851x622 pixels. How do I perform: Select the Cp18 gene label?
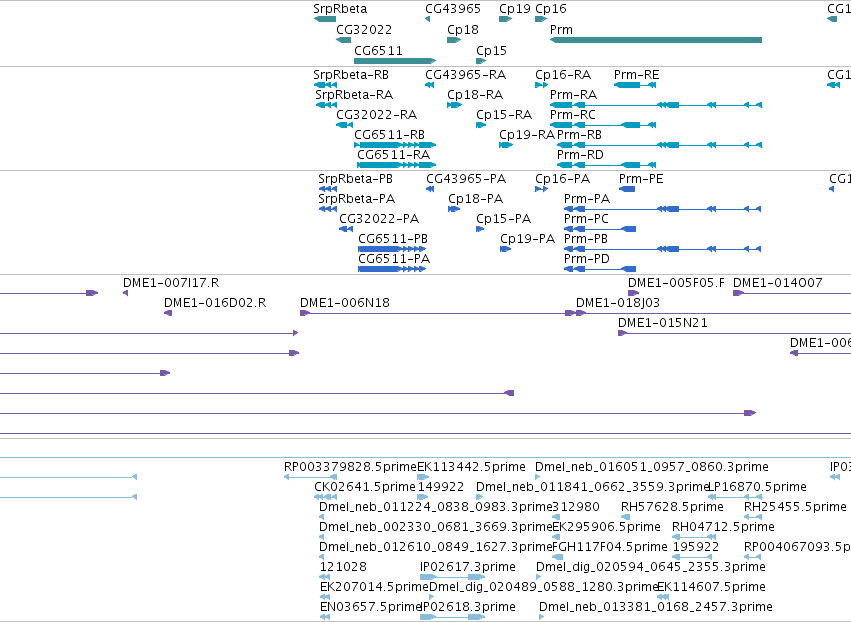463,30
